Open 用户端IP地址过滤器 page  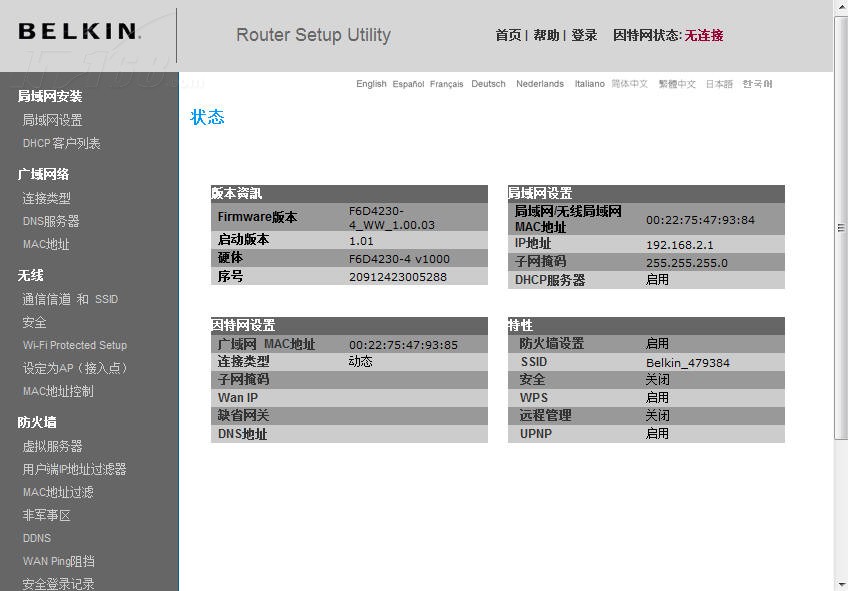click(73, 469)
